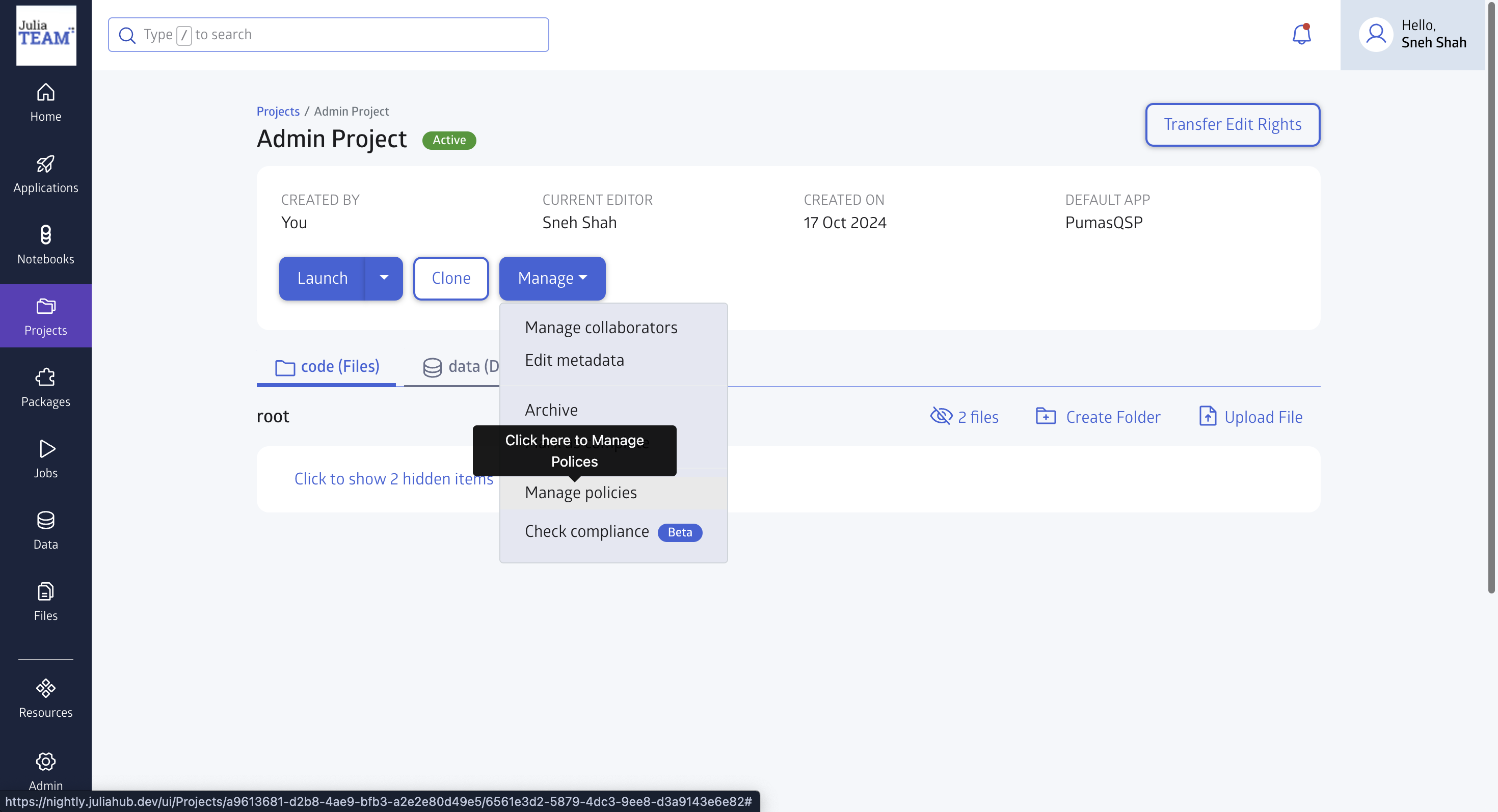This screenshot has height=812, width=1498.
Task: Click the Projects breadcrumb link
Action: [278, 111]
